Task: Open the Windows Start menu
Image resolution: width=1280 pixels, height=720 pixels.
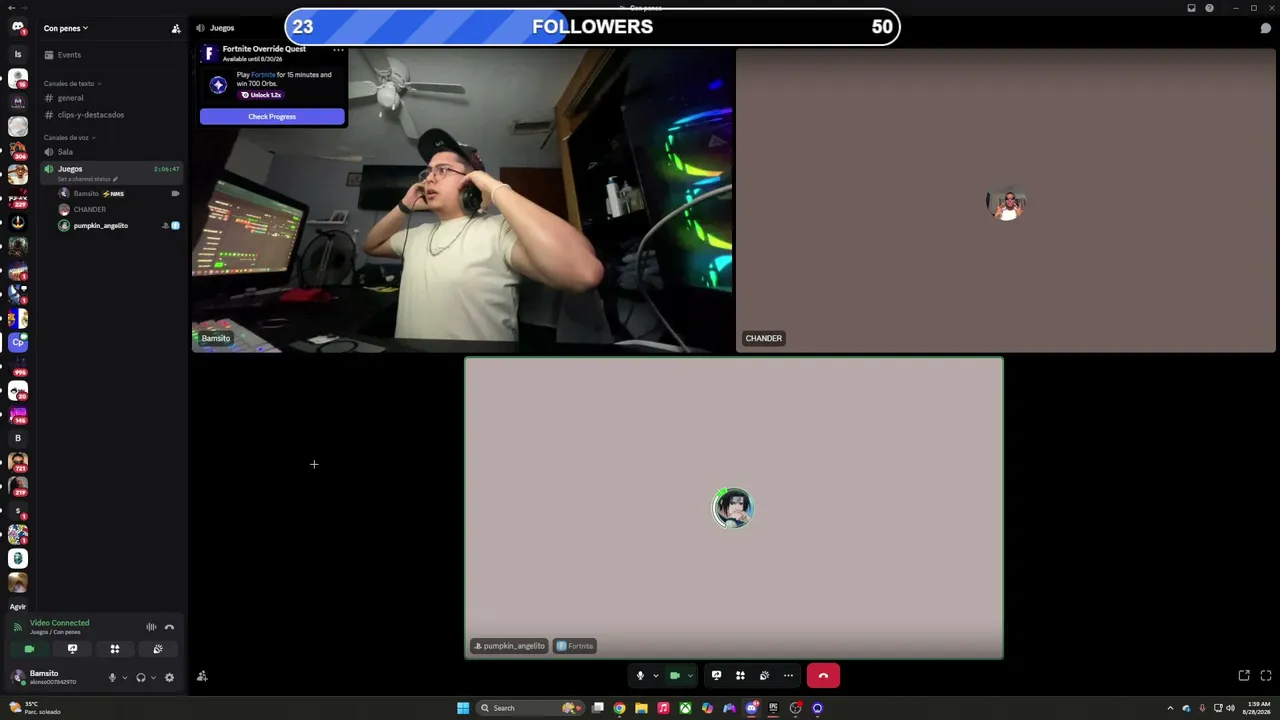Action: [x=463, y=708]
